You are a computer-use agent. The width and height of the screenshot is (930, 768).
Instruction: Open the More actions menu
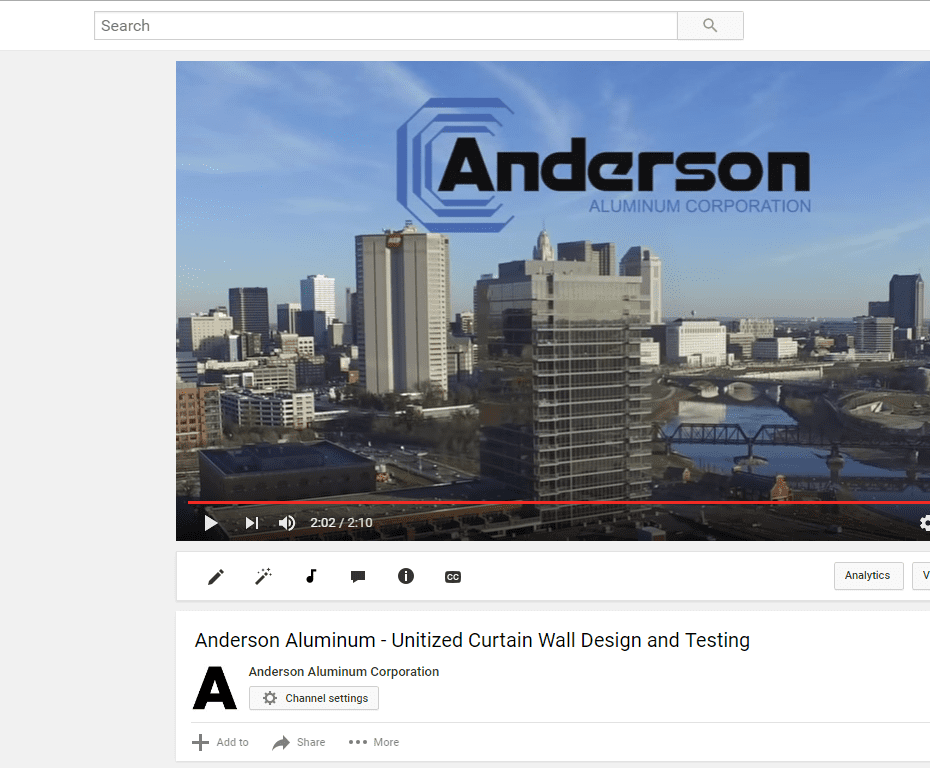(x=374, y=742)
